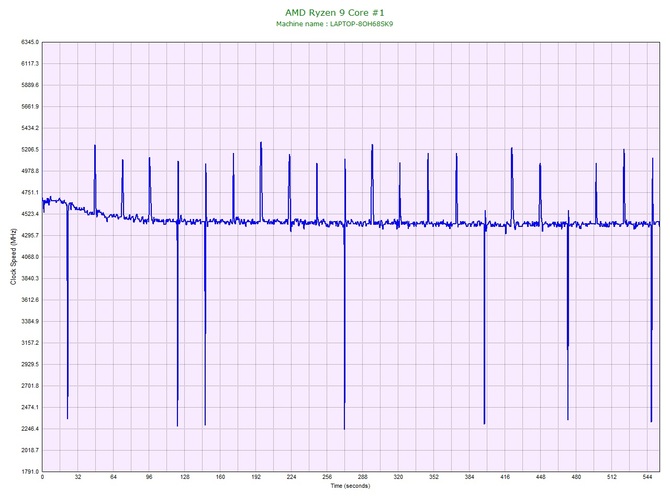Click the 480 time-axis label
This screenshot has width=670, height=503.
(x=576, y=477)
